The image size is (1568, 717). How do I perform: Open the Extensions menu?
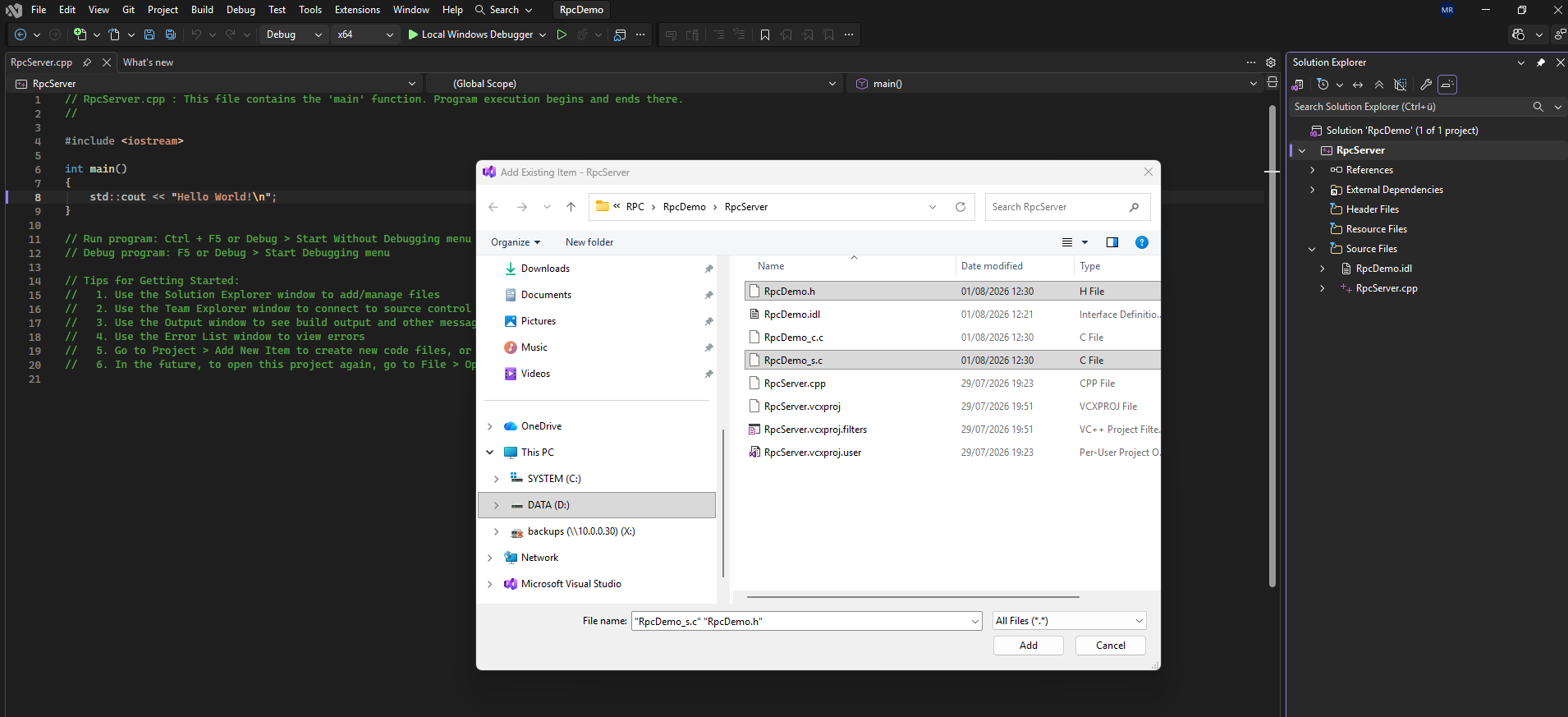(x=357, y=10)
